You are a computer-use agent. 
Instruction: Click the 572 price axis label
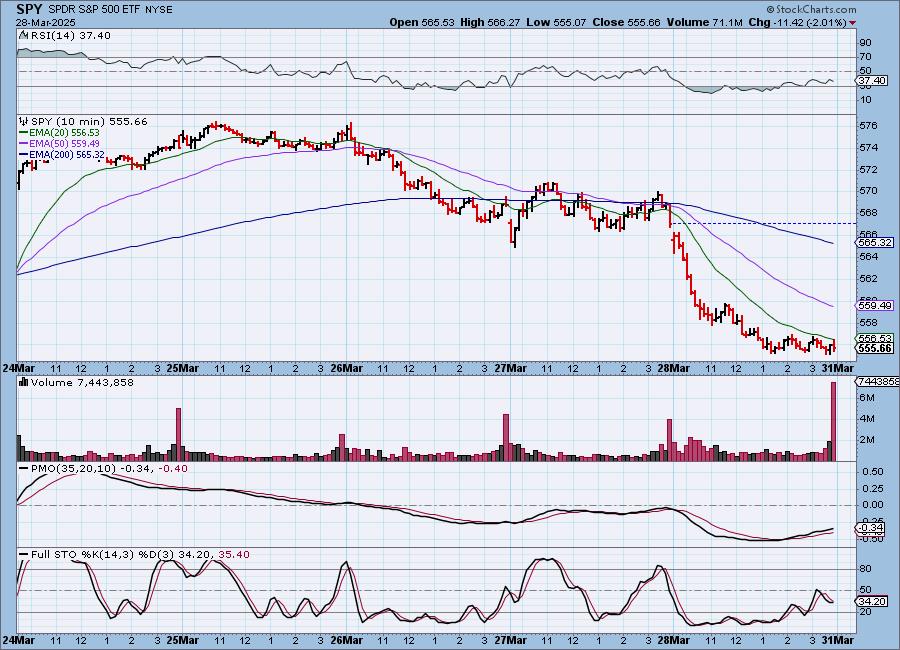(x=869, y=170)
